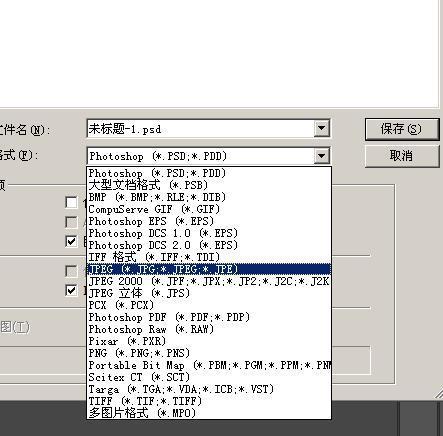This screenshot has height=436, width=443.
Task: Choose IFF 格式 (*.IFF;*.TDI)
Action: (209, 257)
